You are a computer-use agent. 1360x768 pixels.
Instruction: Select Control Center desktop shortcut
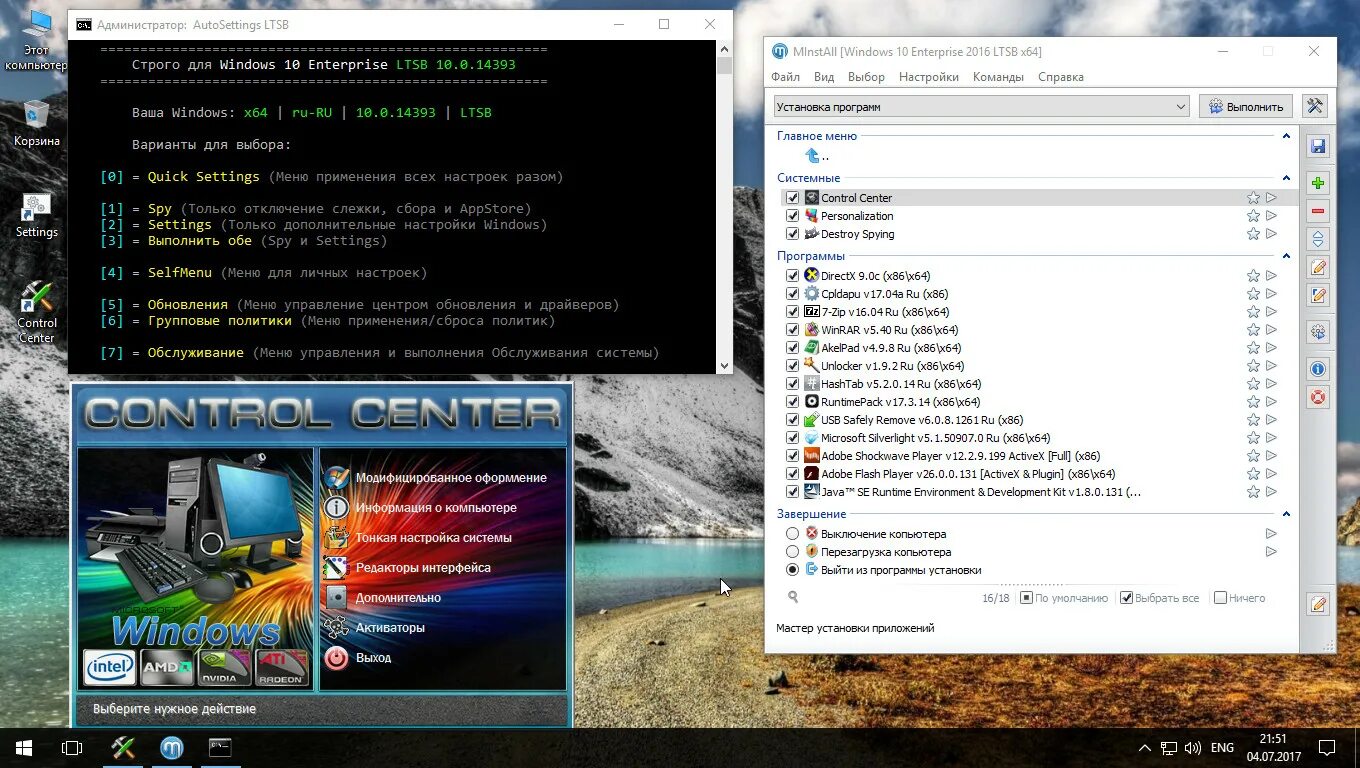(x=36, y=312)
